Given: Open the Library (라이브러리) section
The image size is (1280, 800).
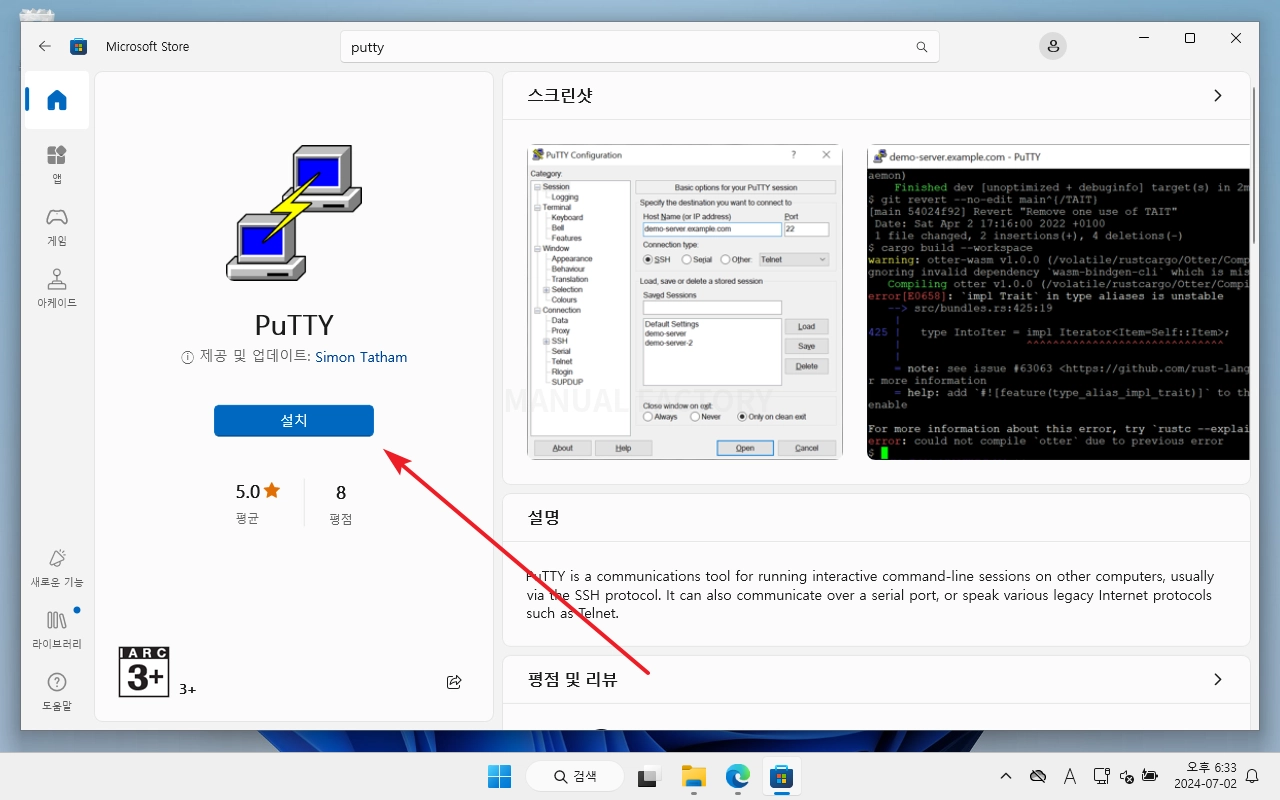Looking at the screenshot, I should click(57, 629).
